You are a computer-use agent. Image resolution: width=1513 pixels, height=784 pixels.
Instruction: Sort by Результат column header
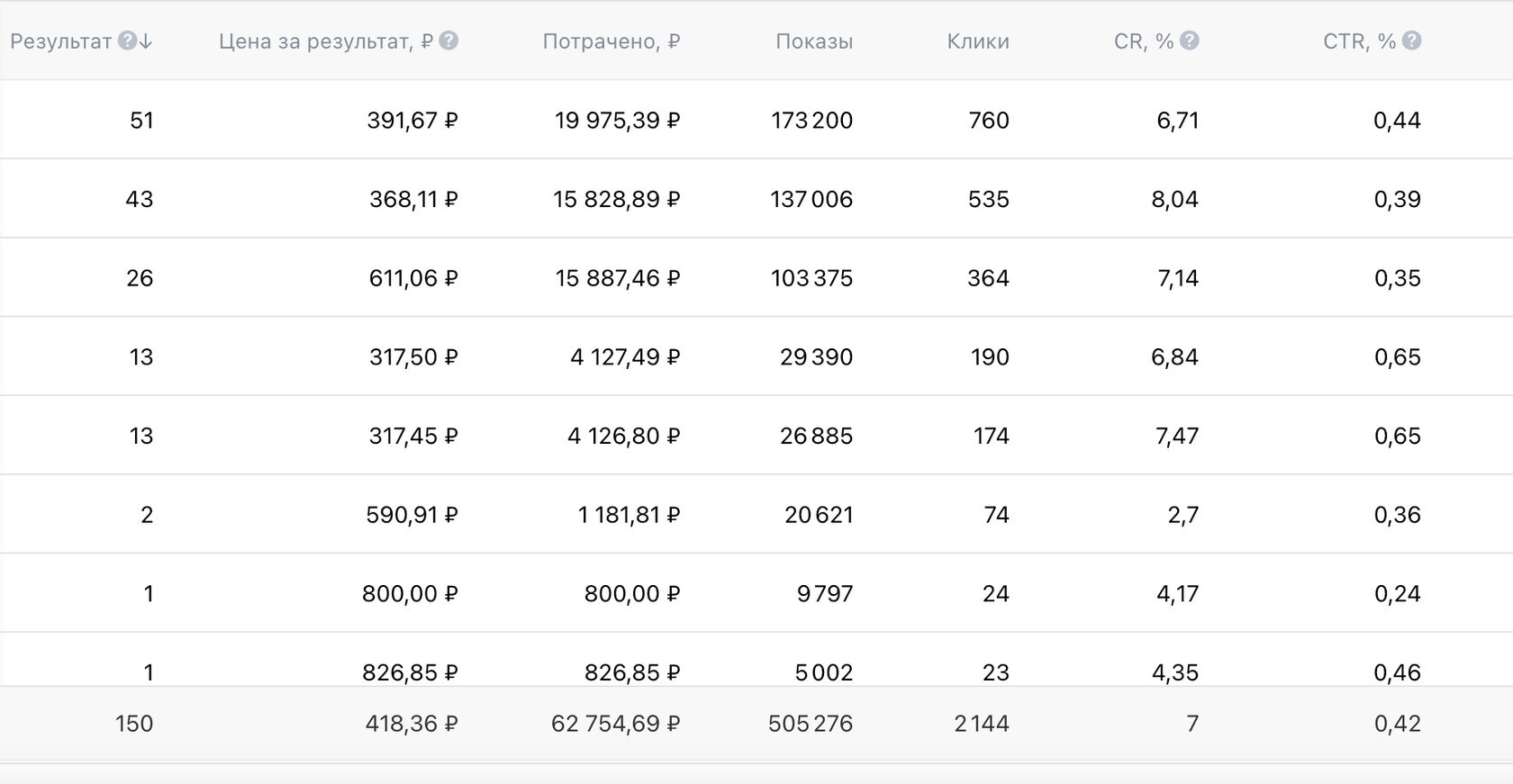tap(61, 41)
